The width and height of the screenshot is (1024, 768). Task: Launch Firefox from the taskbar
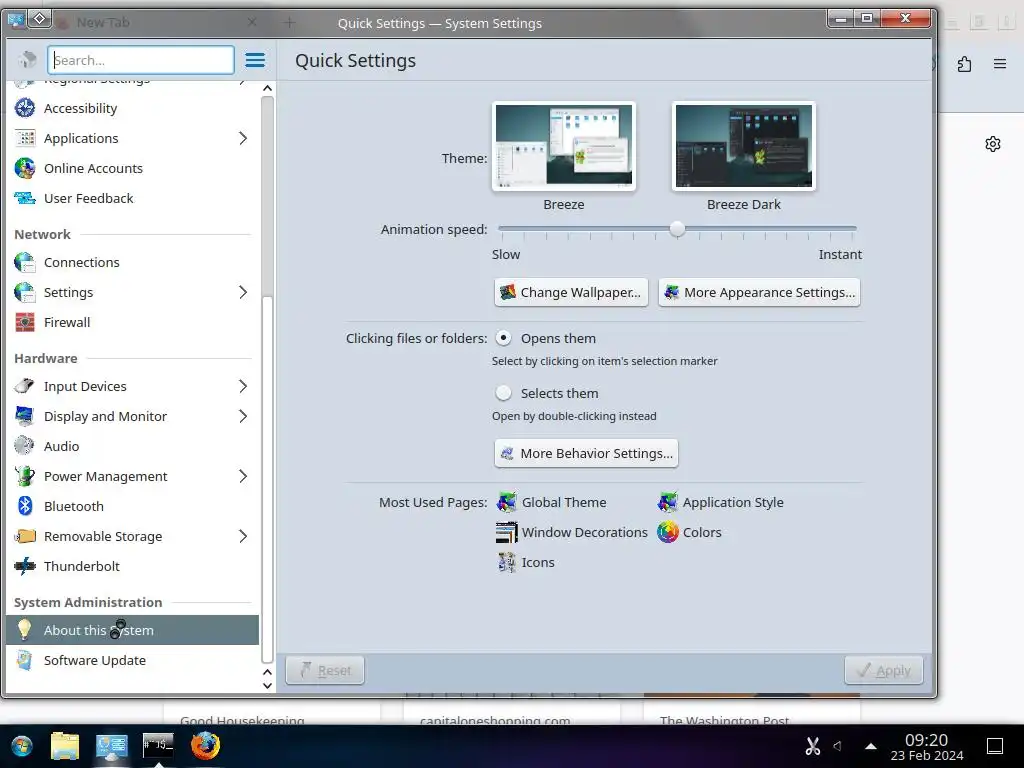tap(205, 746)
